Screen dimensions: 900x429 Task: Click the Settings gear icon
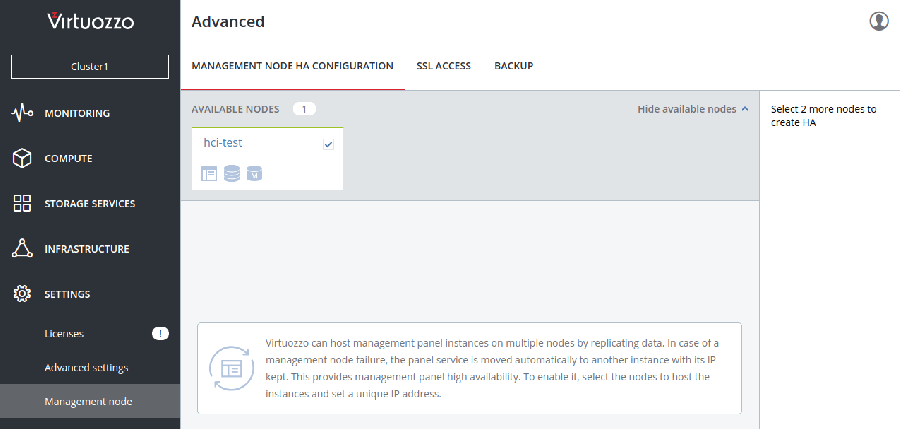tap(22, 294)
